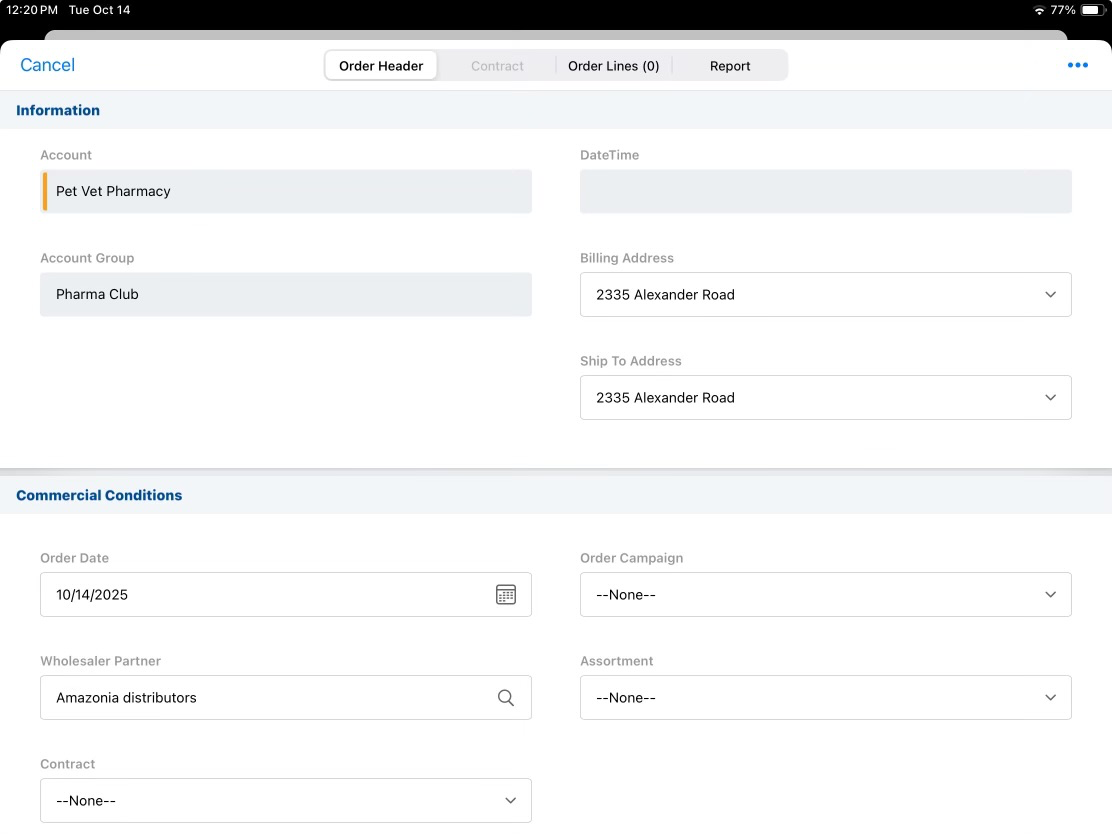The height and width of the screenshot is (834, 1112).
Task: Open the Order Campaign dropdown
Action: tap(825, 595)
